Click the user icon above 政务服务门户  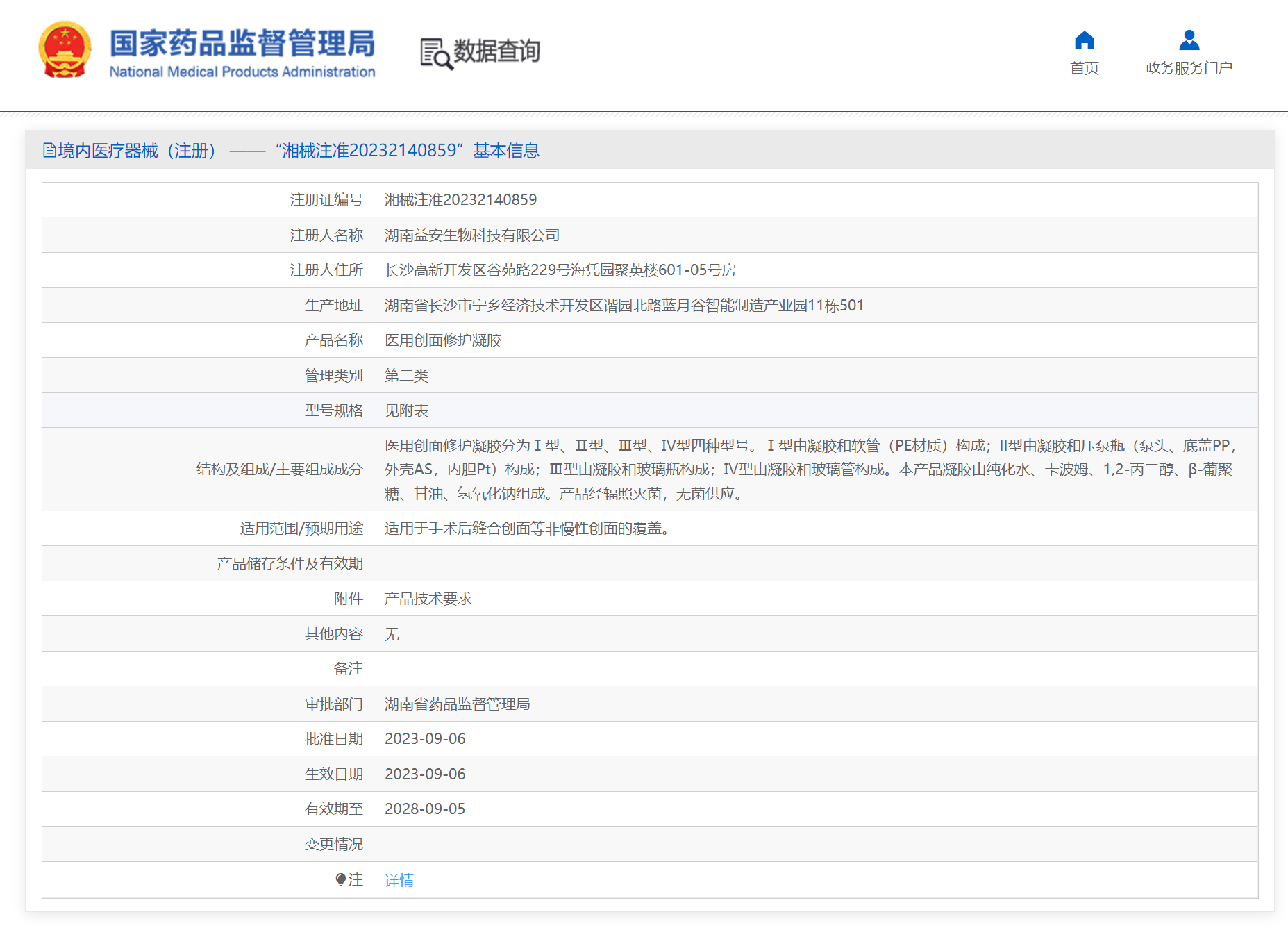point(1189,40)
